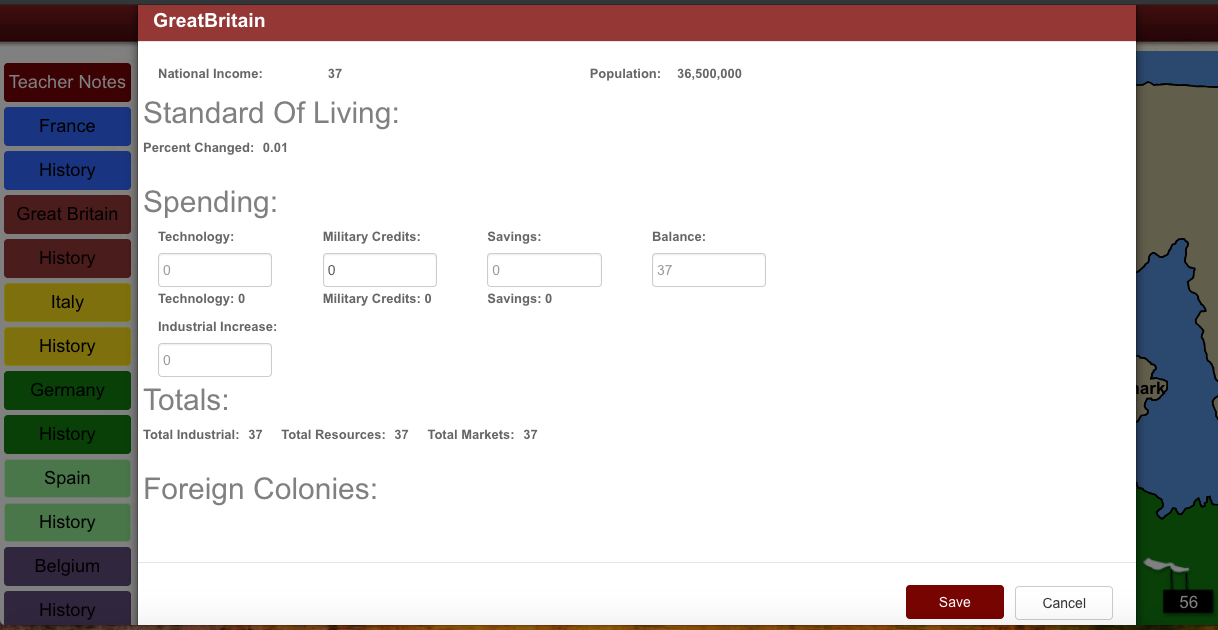Focus the Technology spending input field

215,270
